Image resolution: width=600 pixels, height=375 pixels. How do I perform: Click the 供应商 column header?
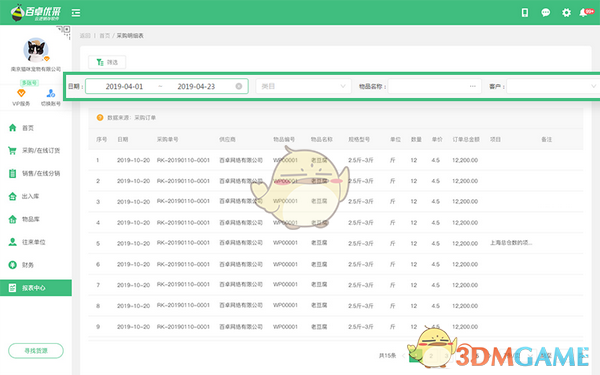click(x=227, y=139)
